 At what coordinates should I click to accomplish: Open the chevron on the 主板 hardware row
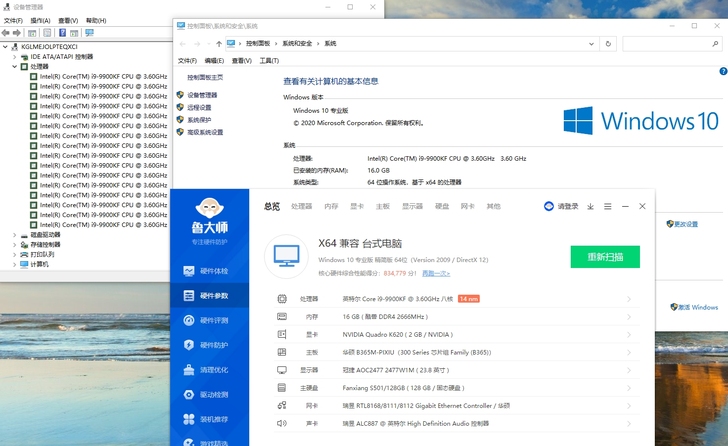click(x=629, y=353)
